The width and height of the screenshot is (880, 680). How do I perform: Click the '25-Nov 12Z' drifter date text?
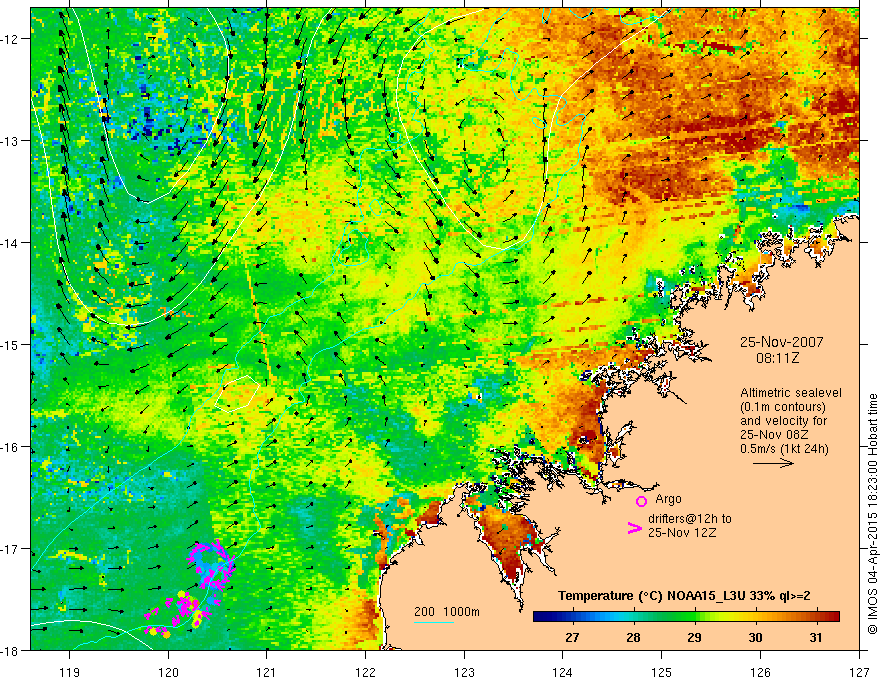pos(682,533)
